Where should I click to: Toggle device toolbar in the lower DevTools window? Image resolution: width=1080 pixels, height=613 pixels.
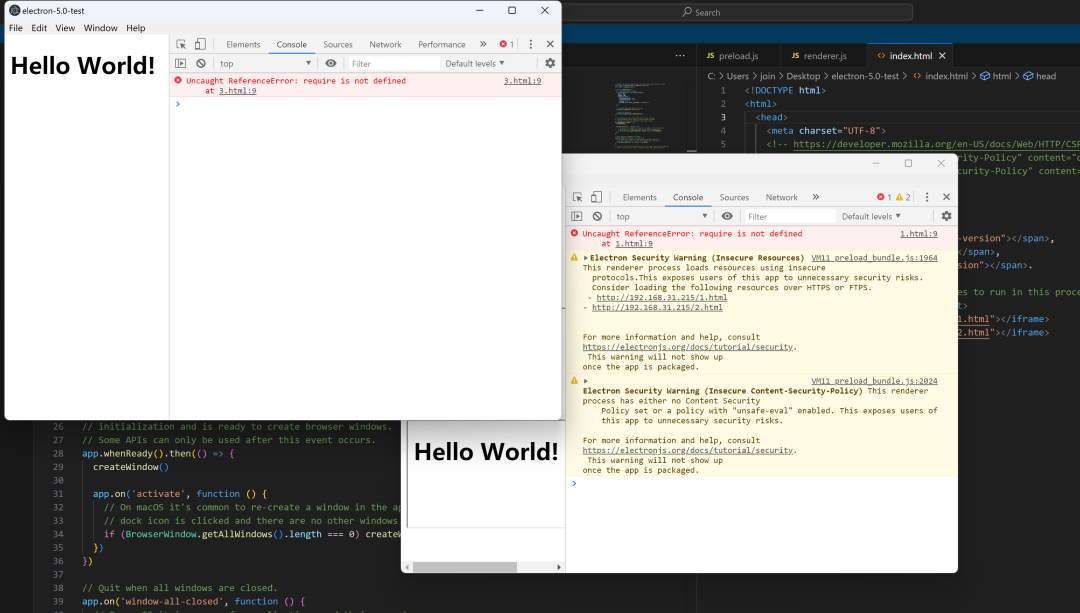pyautogui.click(x=596, y=197)
